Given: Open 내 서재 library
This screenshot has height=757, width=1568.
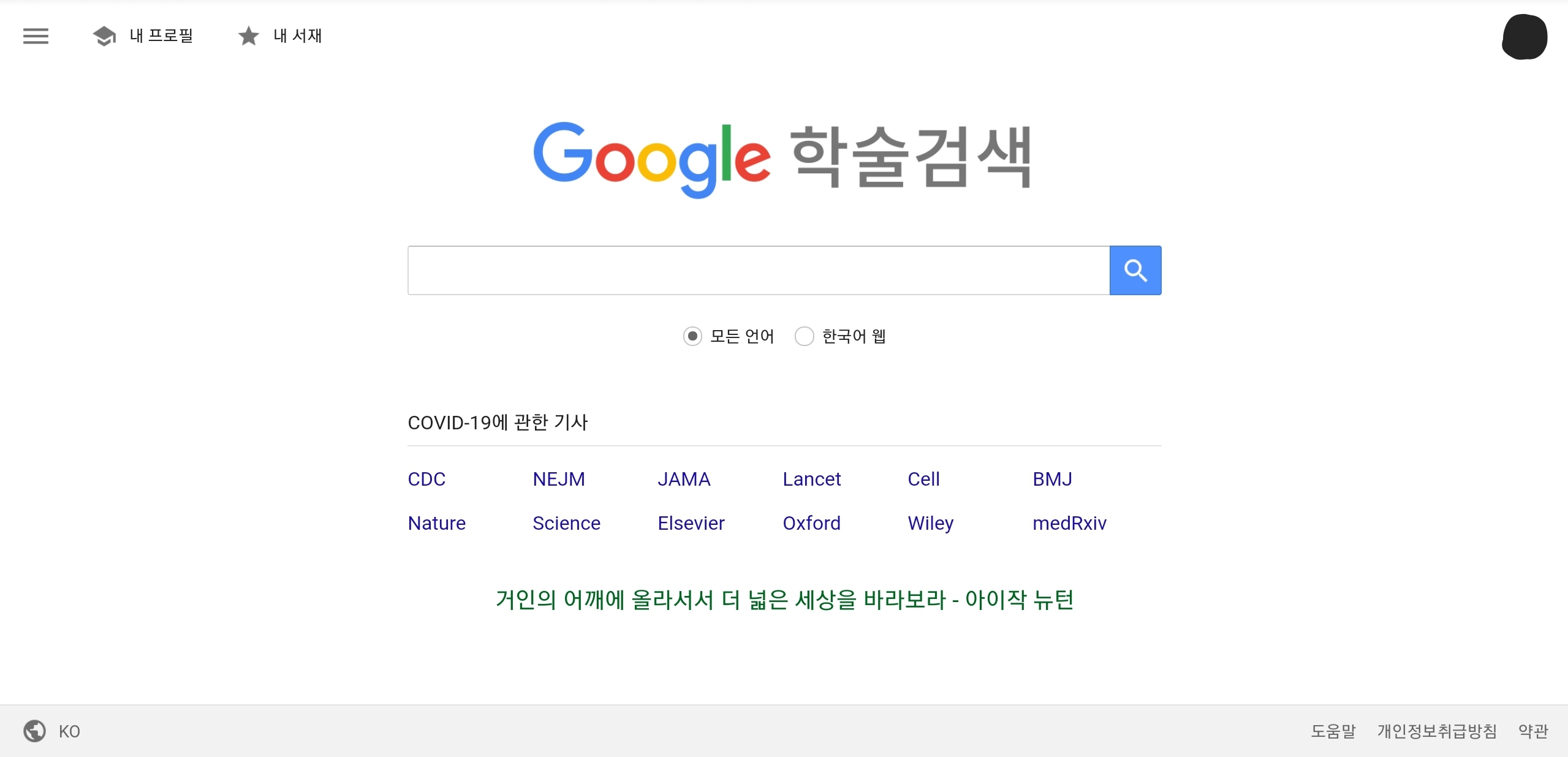Looking at the screenshot, I should (298, 36).
